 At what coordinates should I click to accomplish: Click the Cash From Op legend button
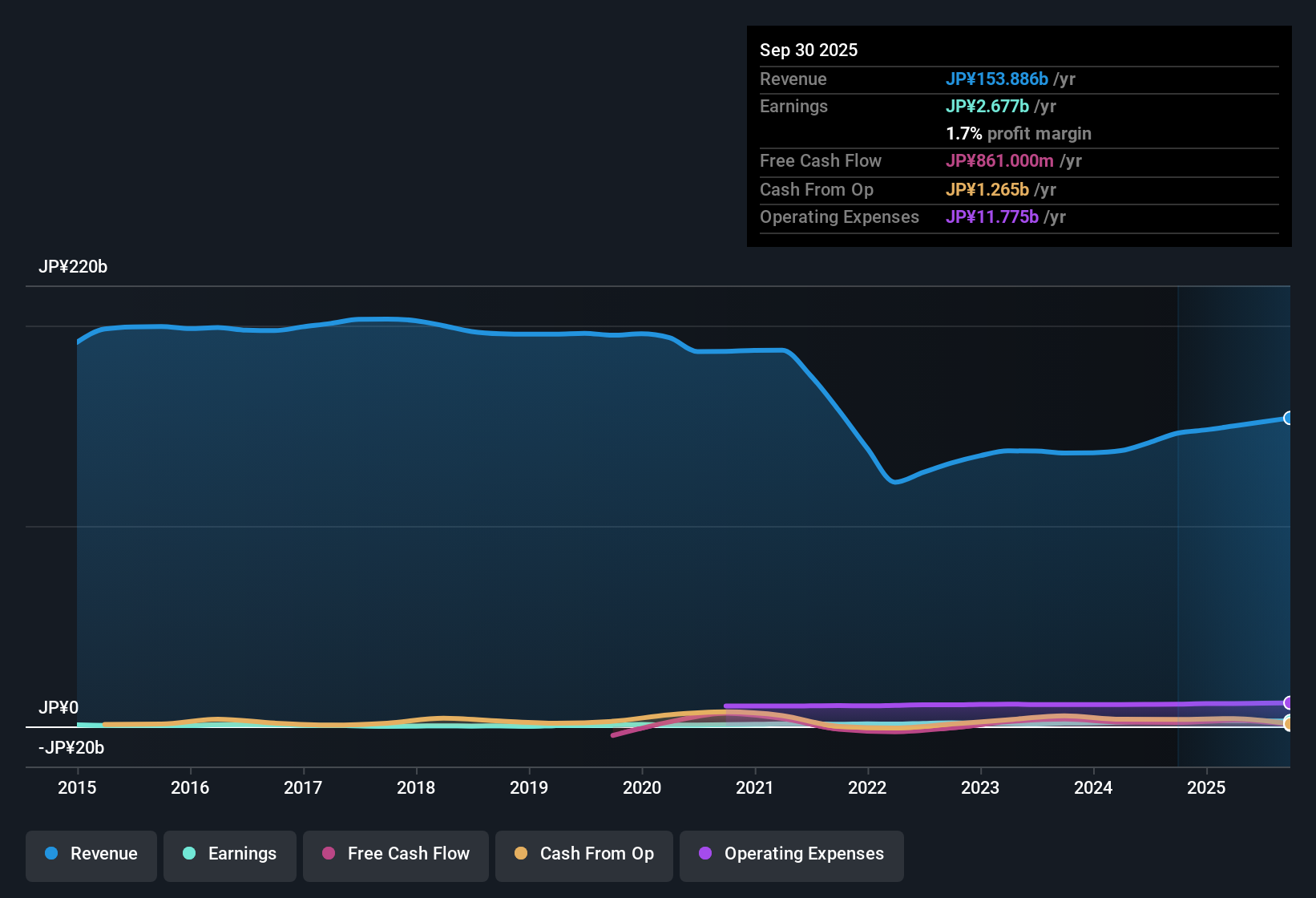click(x=583, y=854)
